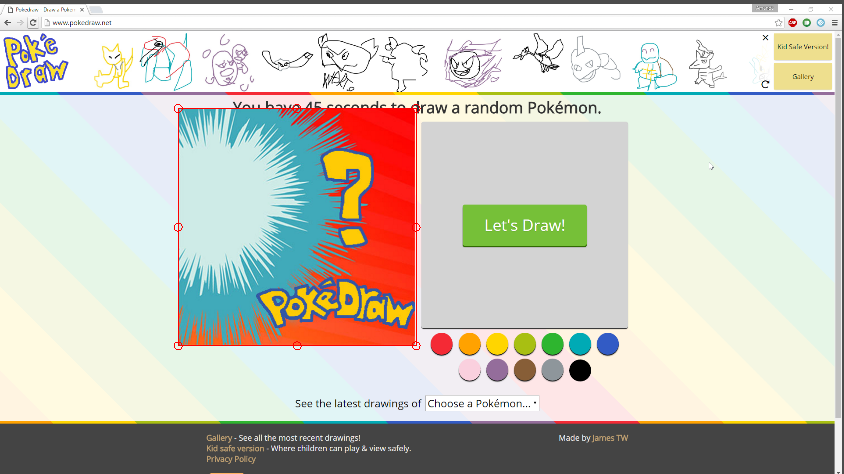Pick the teal color swatch
Viewport: 844px width, 474px height.
pos(580,344)
